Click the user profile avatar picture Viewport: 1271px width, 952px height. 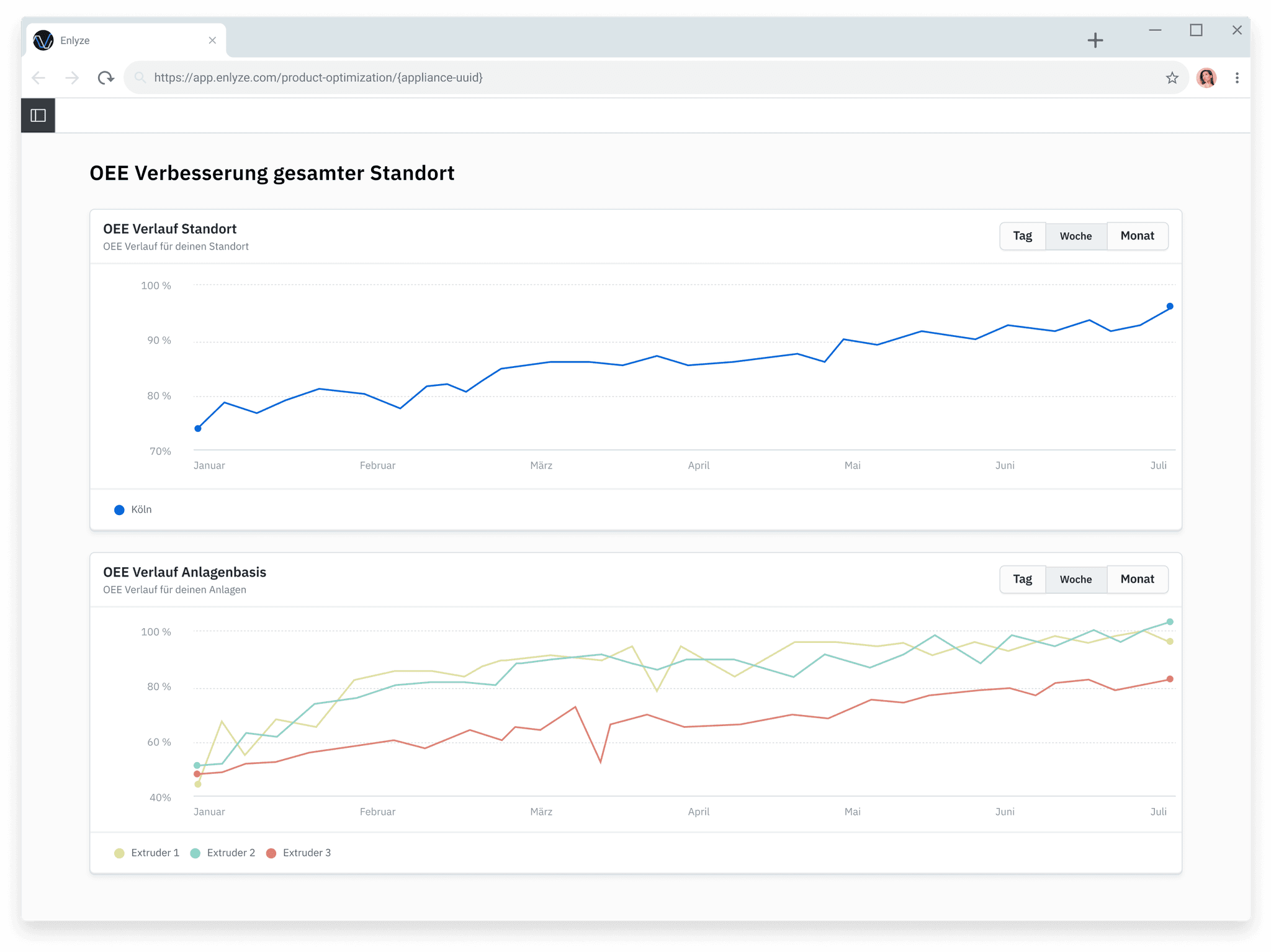tap(1206, 78)
